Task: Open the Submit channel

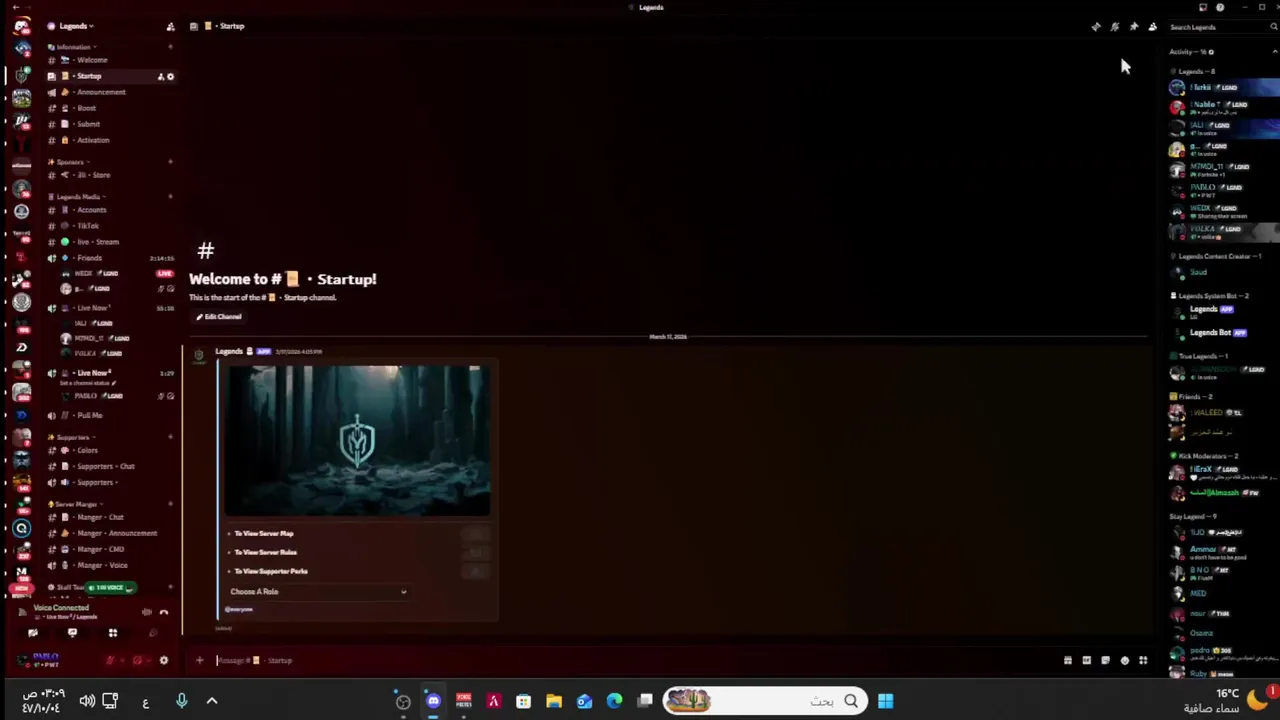Action: [110, 124]
